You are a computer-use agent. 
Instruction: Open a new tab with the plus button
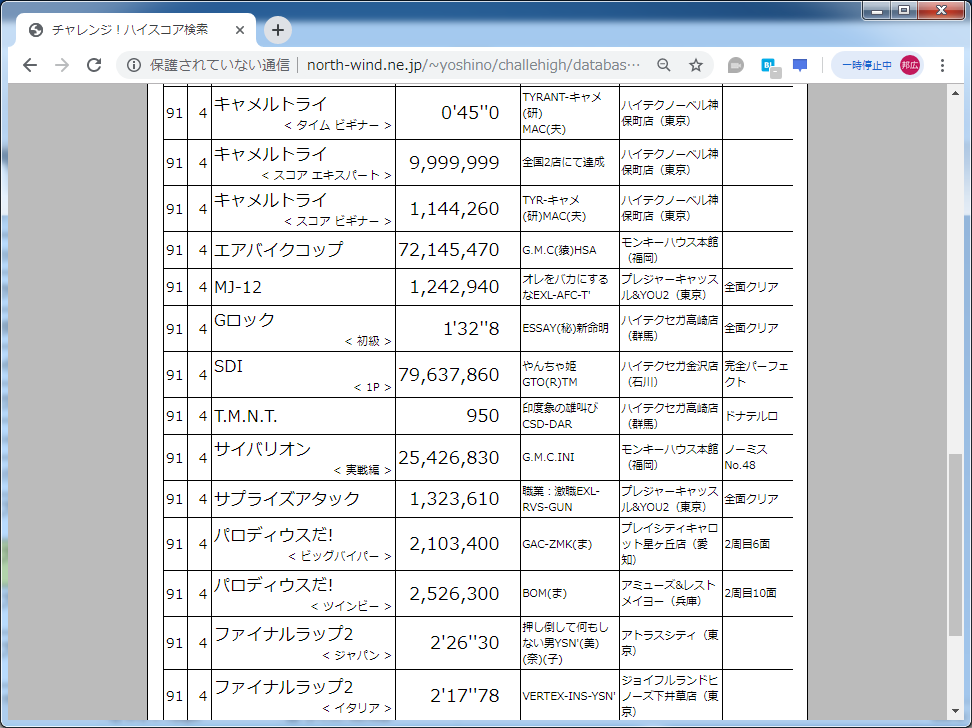277,30
